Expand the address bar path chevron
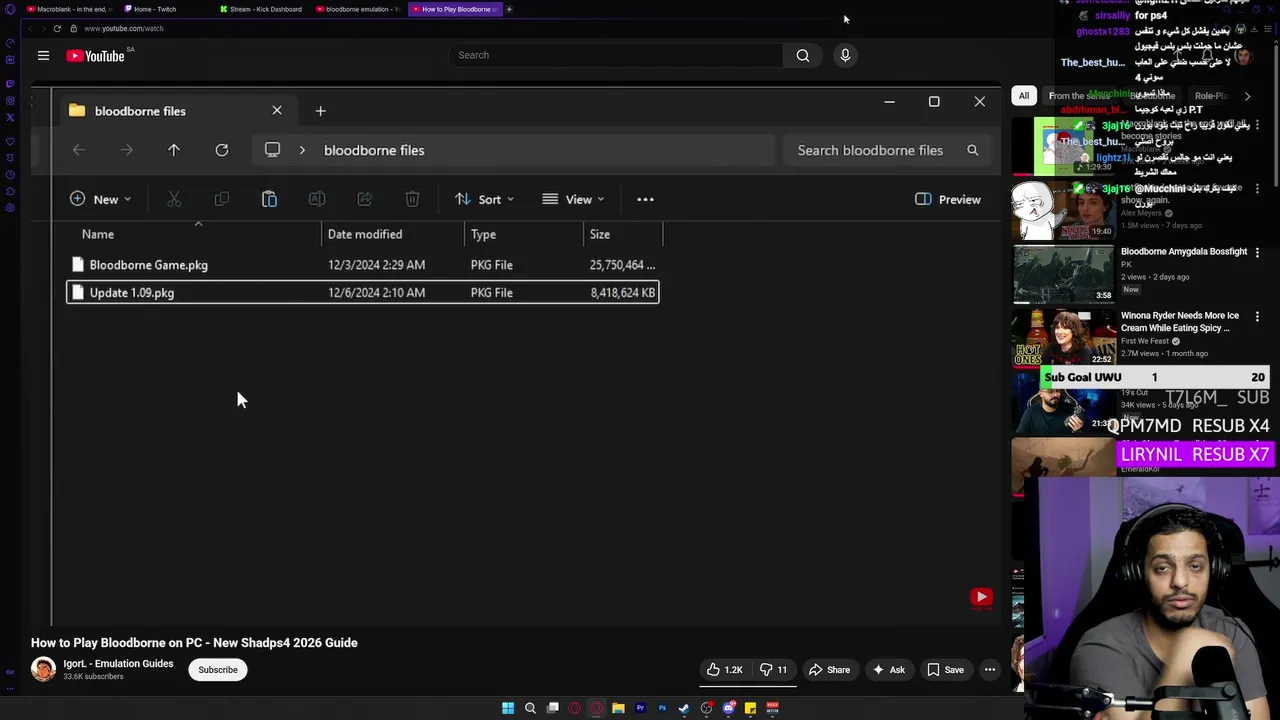 (302, 150)
